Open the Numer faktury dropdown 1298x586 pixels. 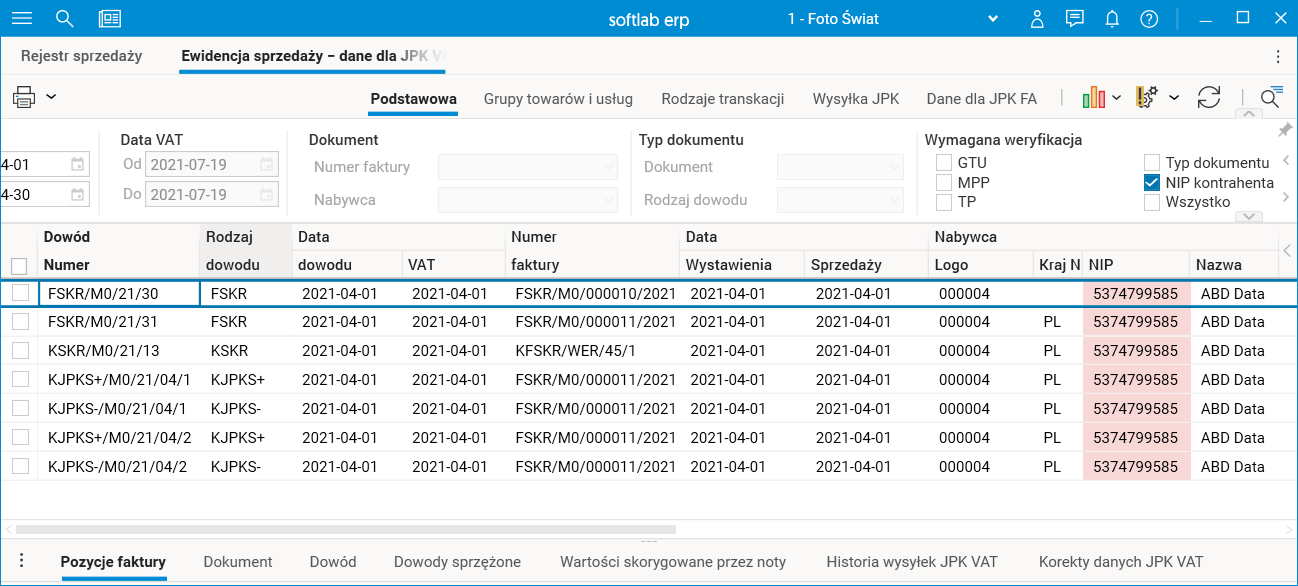coord(527,167)
